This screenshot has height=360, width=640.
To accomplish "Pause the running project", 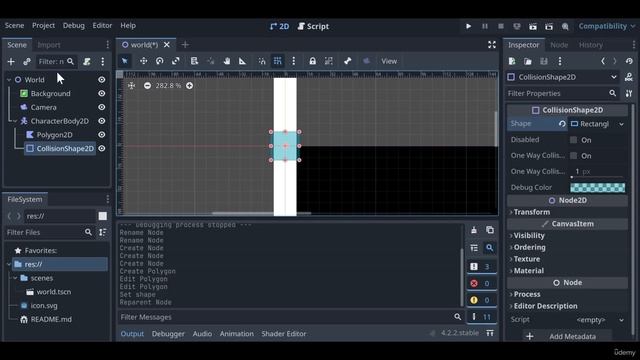I will pyautogui.click(x=485, y=26).
